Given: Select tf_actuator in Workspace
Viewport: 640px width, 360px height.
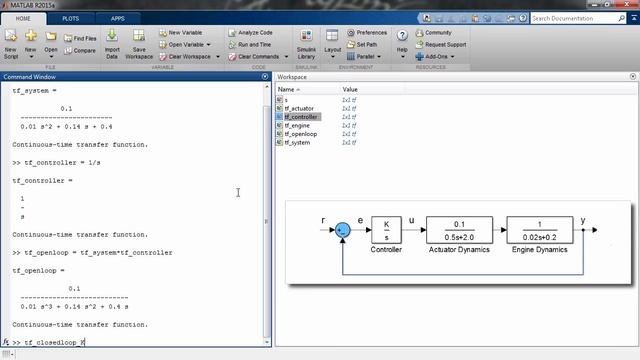Looking at the screenshot, I should (x=299, y=109).
